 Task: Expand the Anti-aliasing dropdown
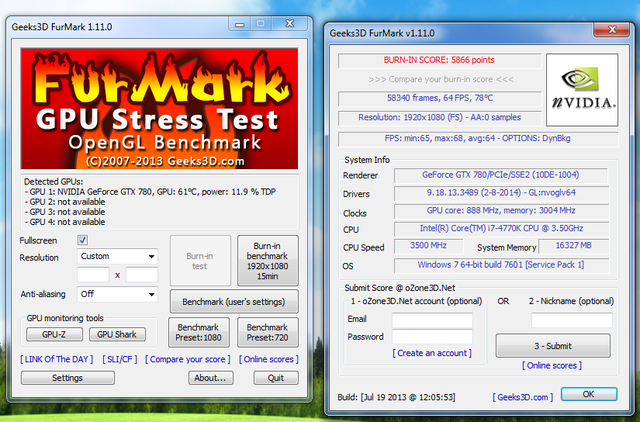(x=117, y=294)
